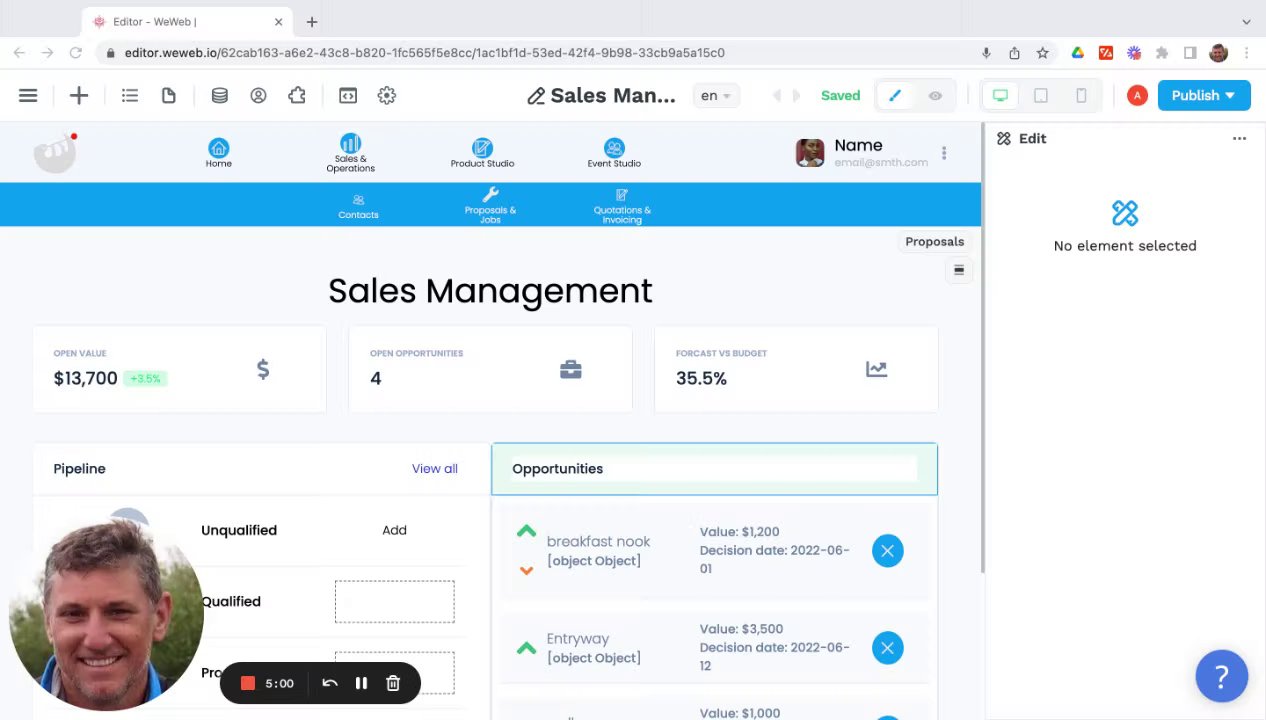Screen dimensions: 1266x720
Task: Restart recording with the undo arrow
Action: click(330, 683)
